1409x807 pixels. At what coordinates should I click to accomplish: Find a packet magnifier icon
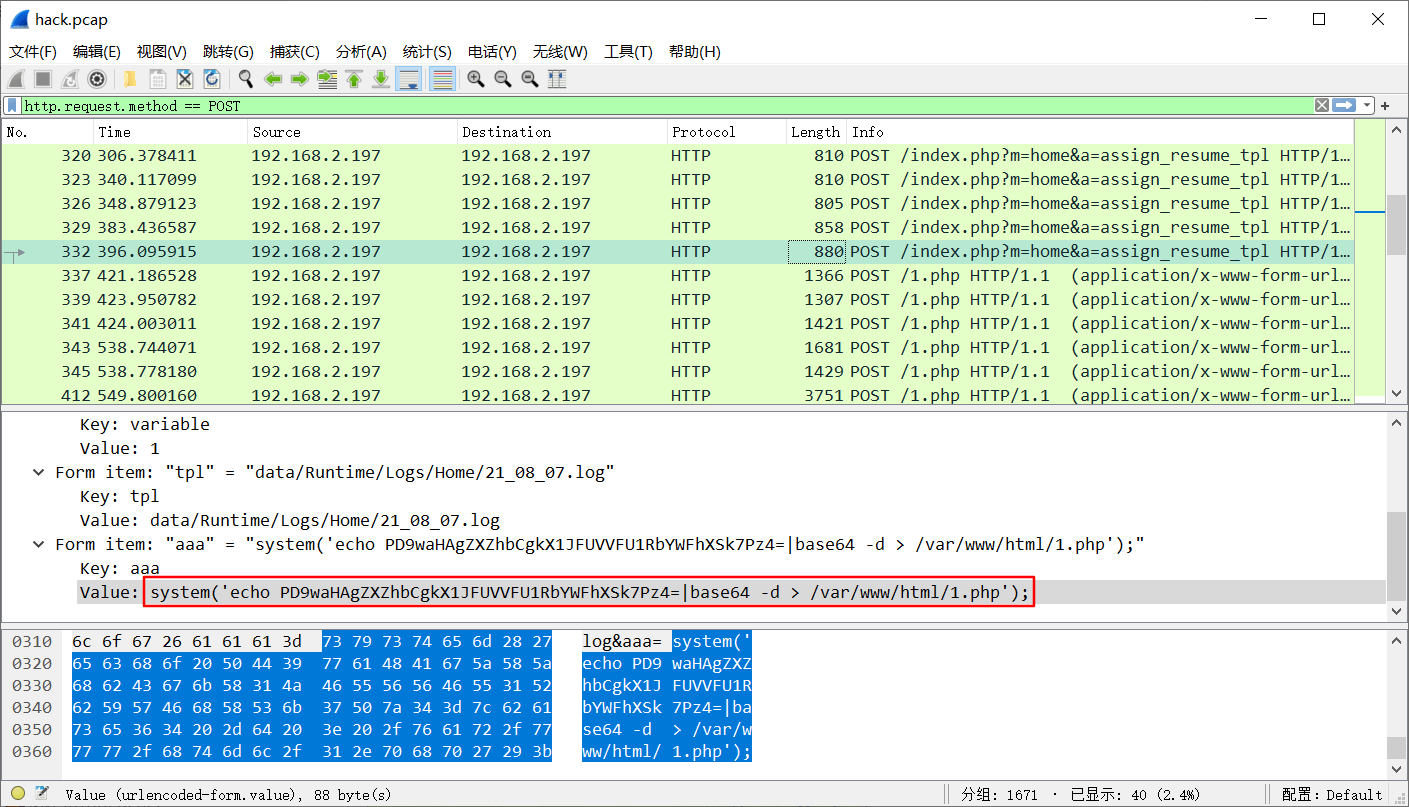coord(245,79)
